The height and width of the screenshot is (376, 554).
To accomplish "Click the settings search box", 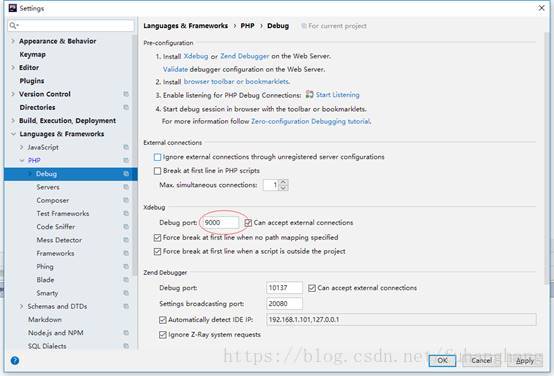I will 71,25.
